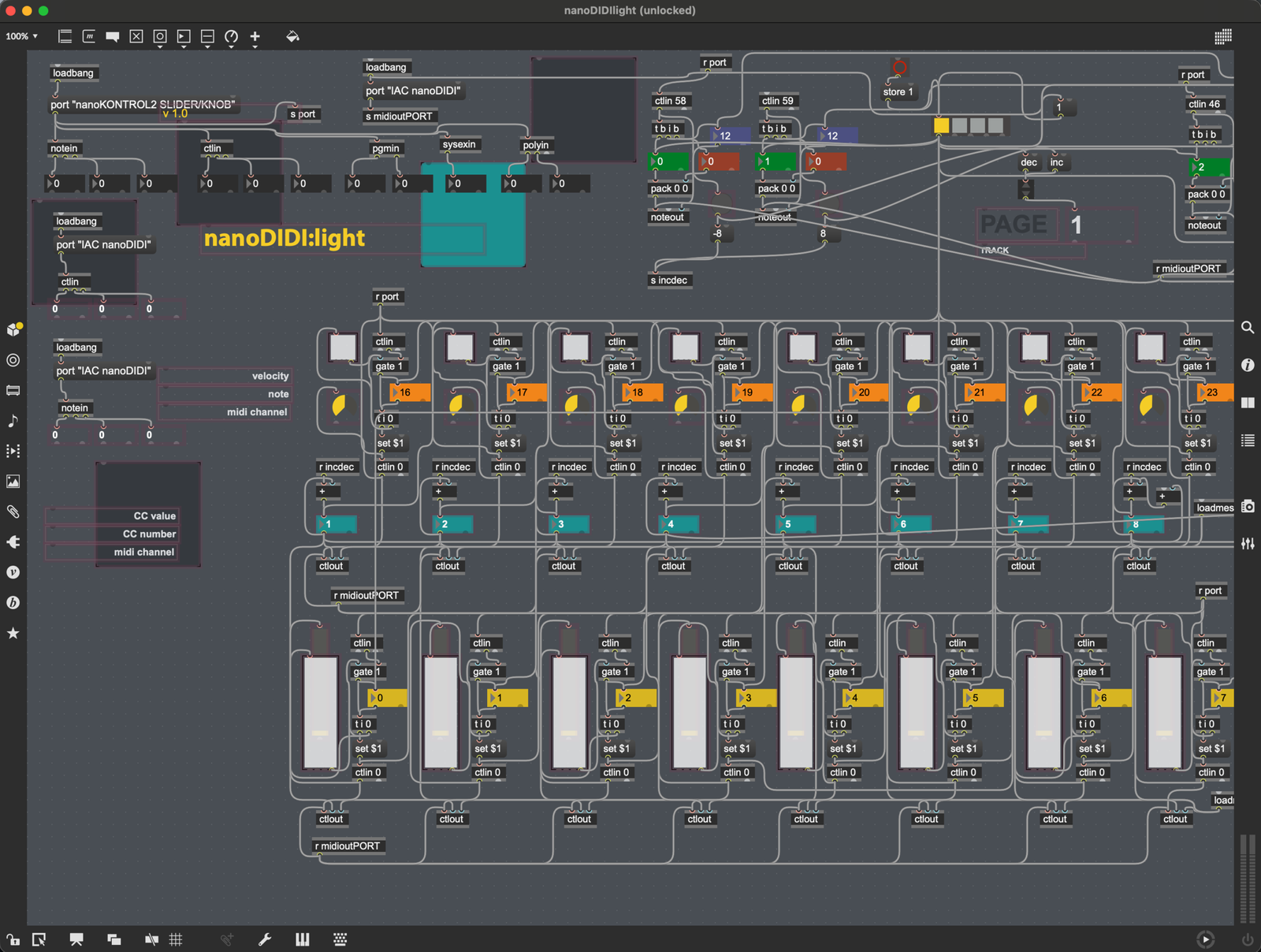Image resolution: width=1261 pixels, height=952 pixels.
Task: Open the zoom level 100% dropdown
Action: [x=22, y=36]
